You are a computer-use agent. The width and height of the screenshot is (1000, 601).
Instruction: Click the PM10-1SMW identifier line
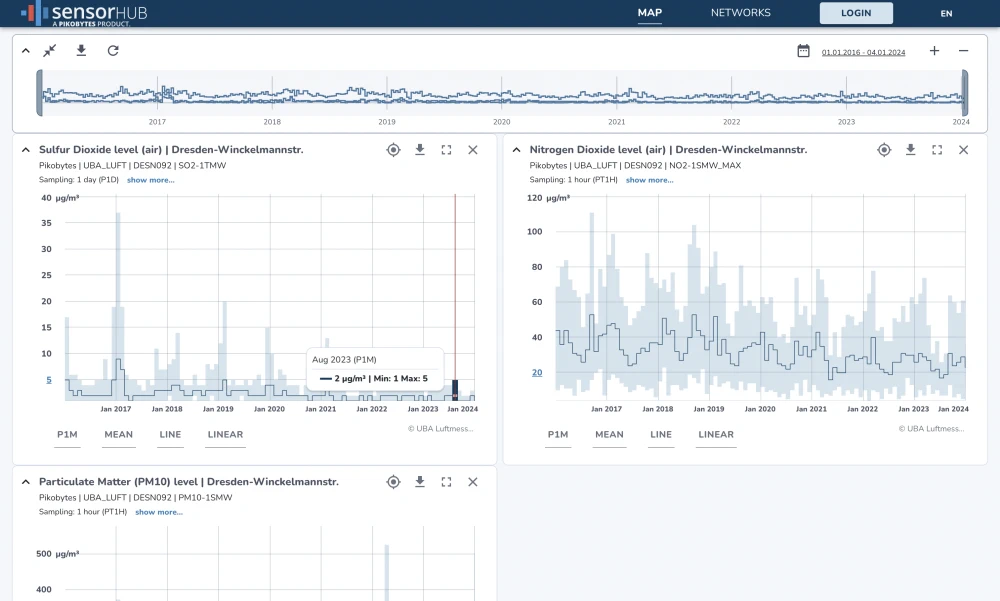click(x=135, y=498)
